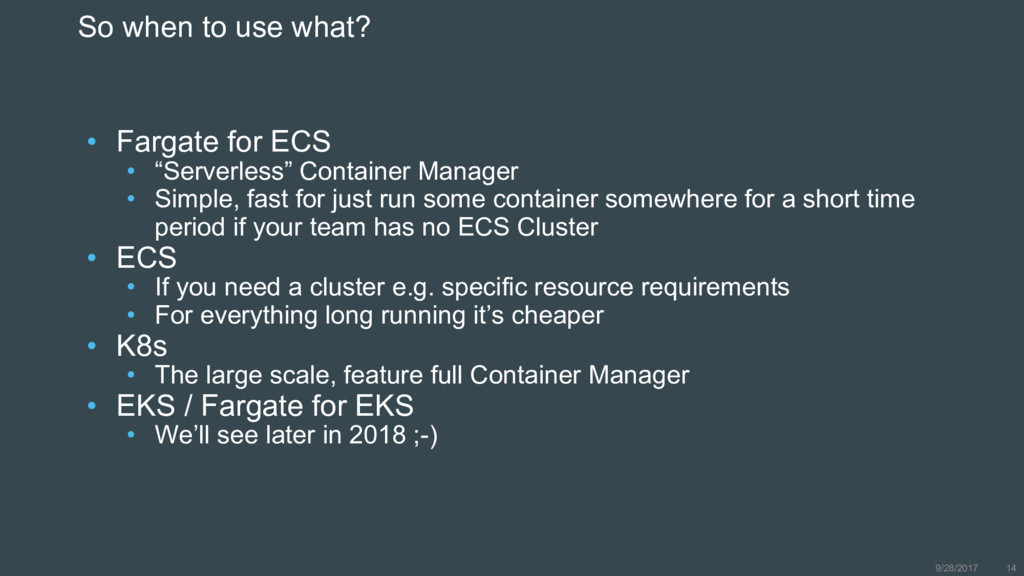This screenshot has width=1024, height=576.
Task: Click the 9/28/2017 date in the footer
Action: click(x=956, y=568)
